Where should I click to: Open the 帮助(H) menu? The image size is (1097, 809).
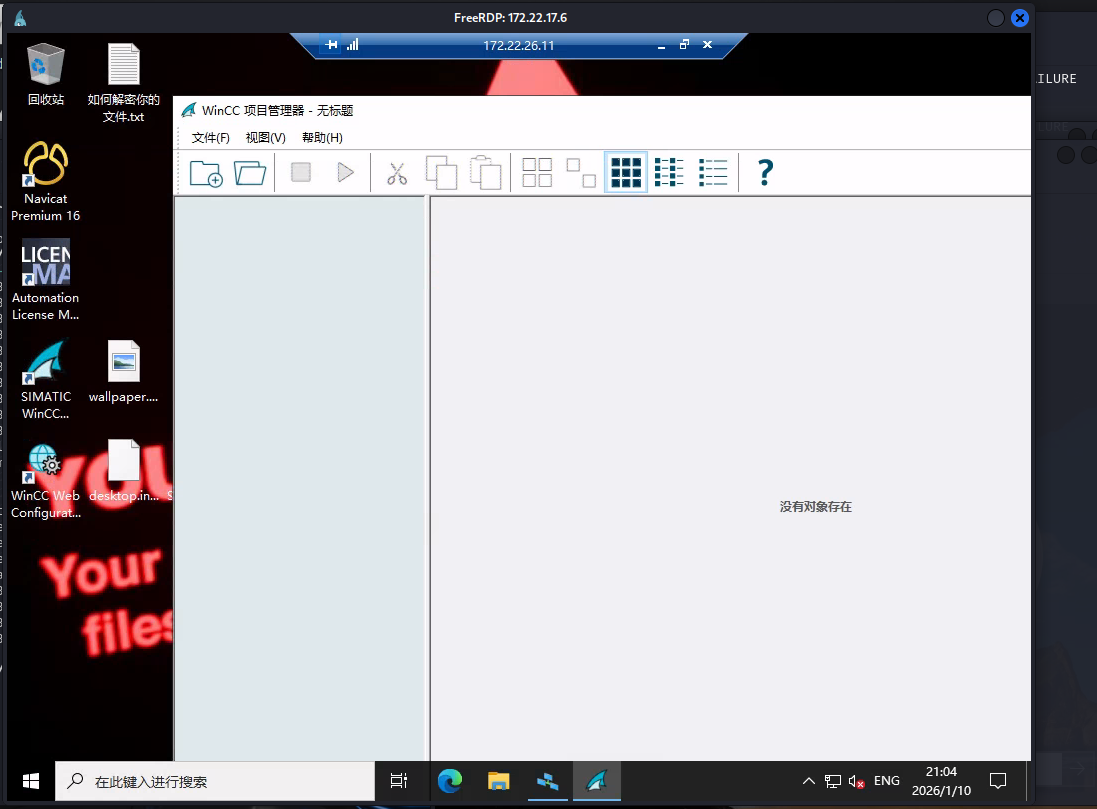pyautogui.click(x=322, y=138)
